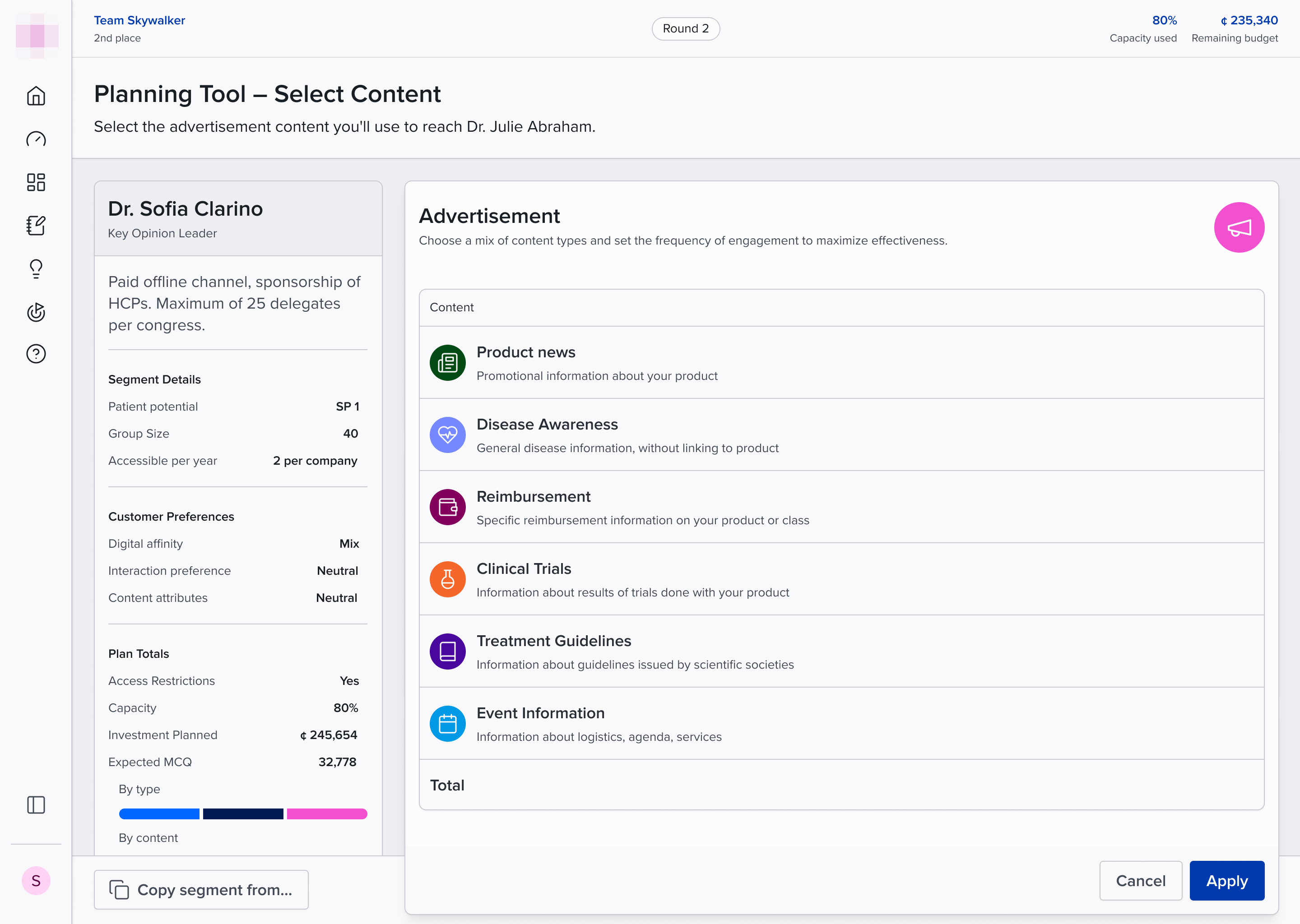This screenshot has width=1300, height=924.
Task: Click the Clinical Trials flask icon
Action: [x=447, y=579]
